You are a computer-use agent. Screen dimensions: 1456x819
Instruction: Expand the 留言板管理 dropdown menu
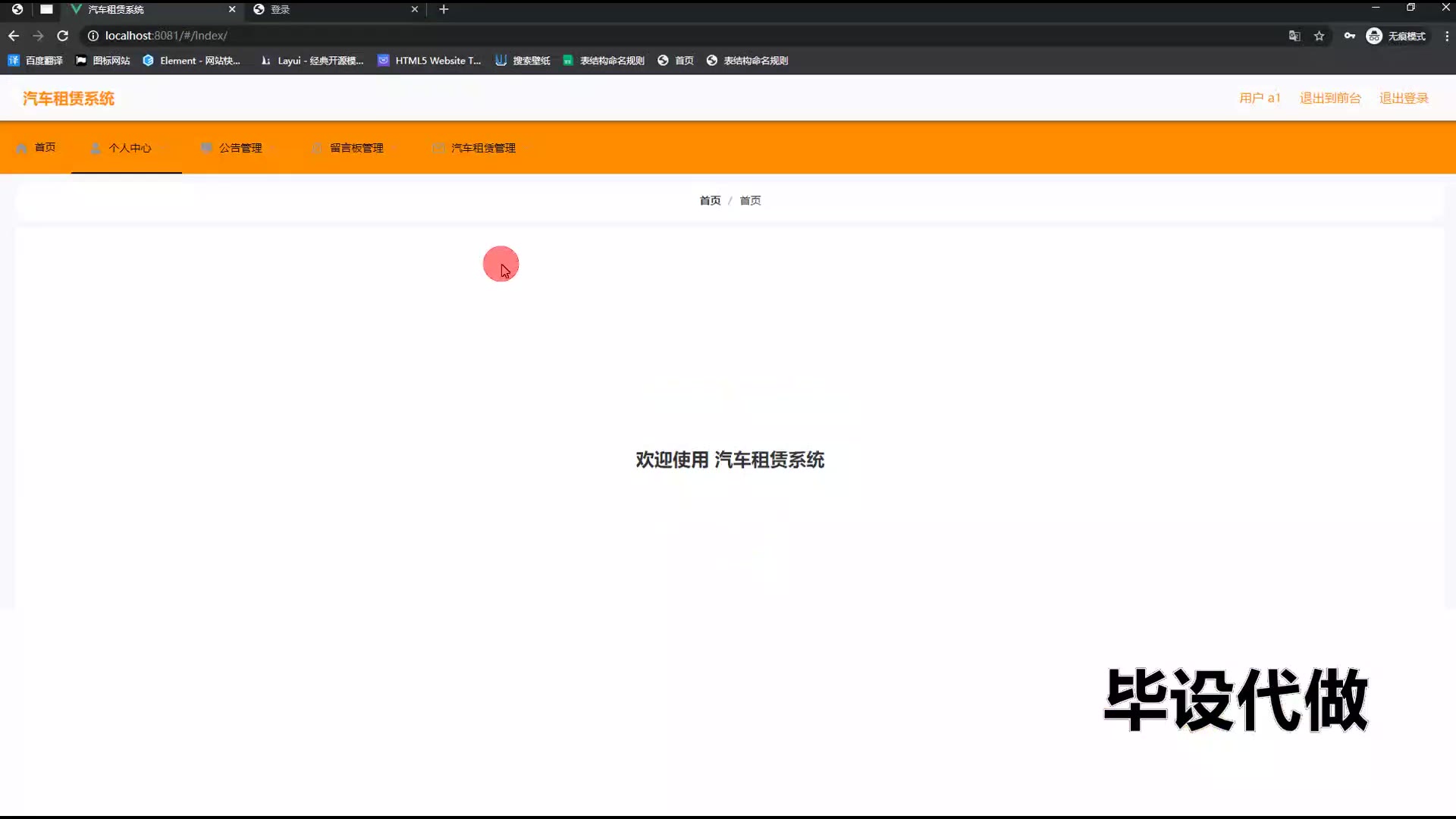click(x=356, y=148)
